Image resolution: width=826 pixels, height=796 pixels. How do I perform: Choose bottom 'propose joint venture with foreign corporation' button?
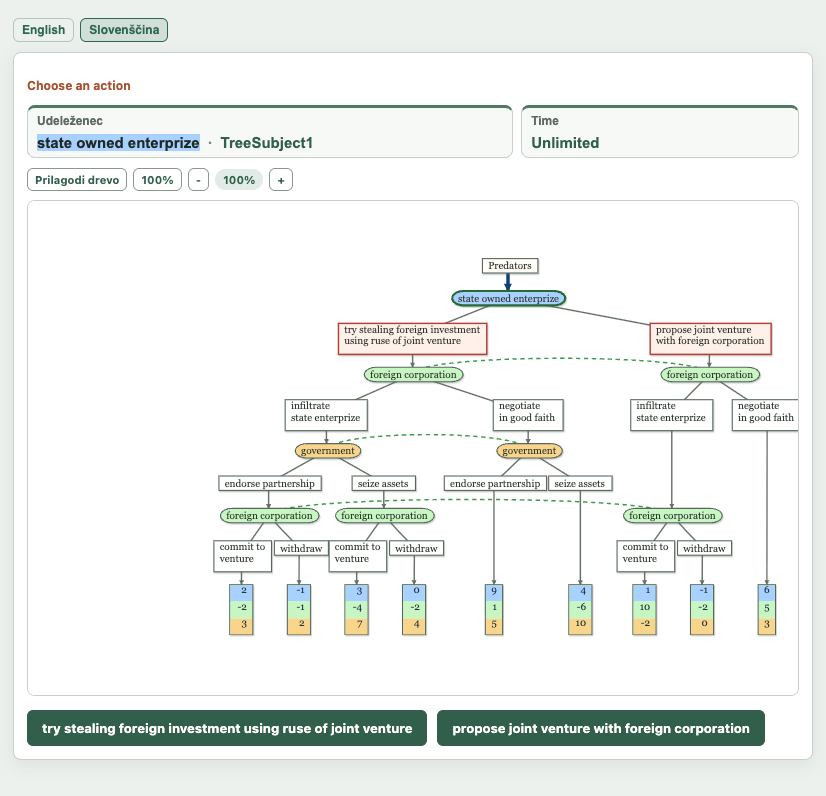601,728
